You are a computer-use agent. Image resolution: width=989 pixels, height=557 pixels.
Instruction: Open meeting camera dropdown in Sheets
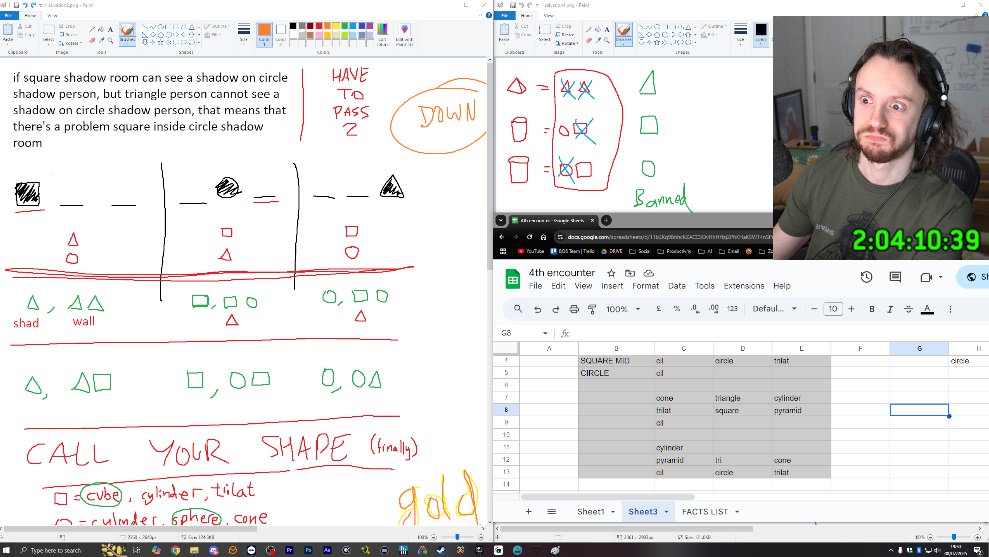940,277
